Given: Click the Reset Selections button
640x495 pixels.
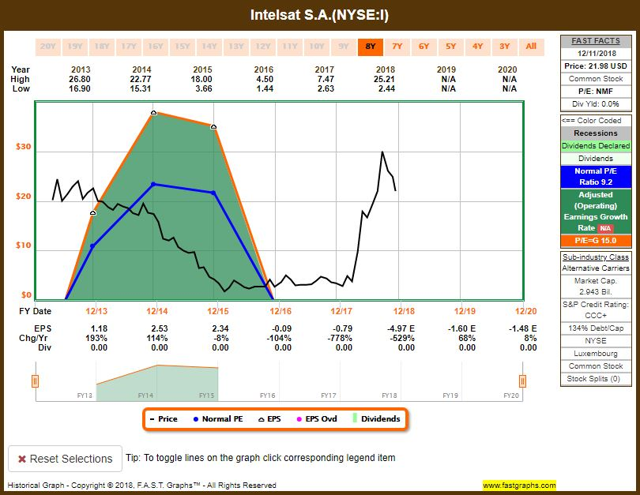Looking at the screenshot, I should click(65, 459).
